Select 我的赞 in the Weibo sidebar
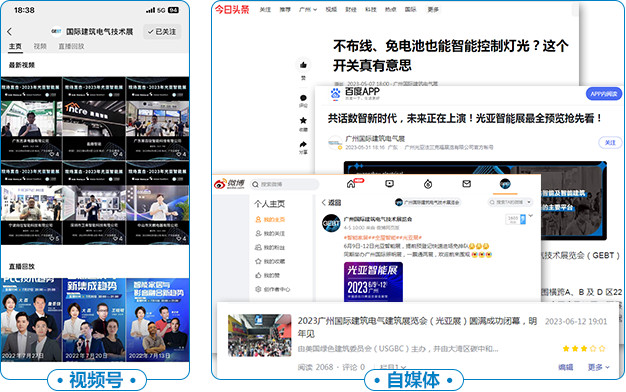This screenshot has width=626, height=392. 267,275
